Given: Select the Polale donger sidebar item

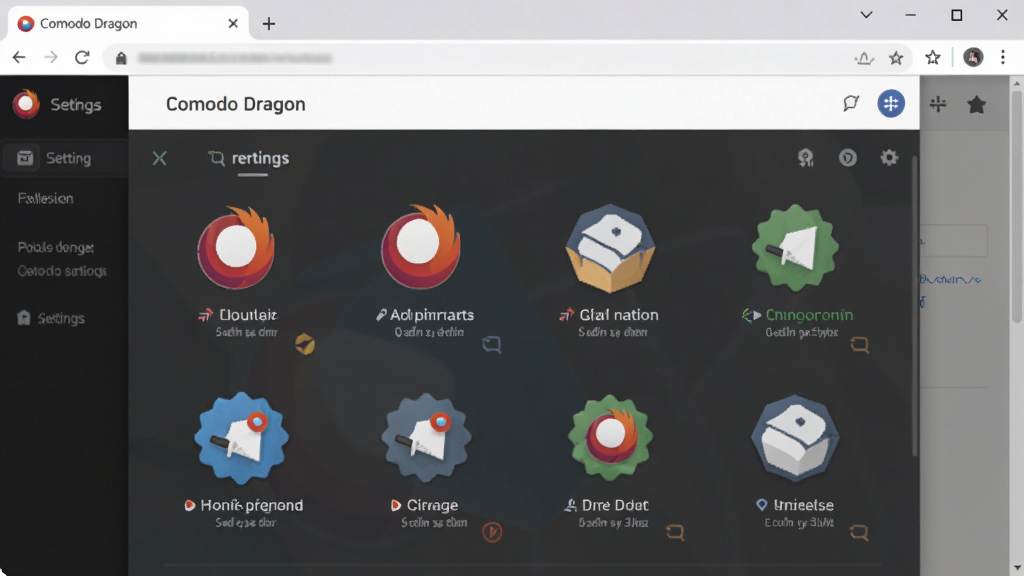Looking at the screenshot, I should click(x=56, y=248).
